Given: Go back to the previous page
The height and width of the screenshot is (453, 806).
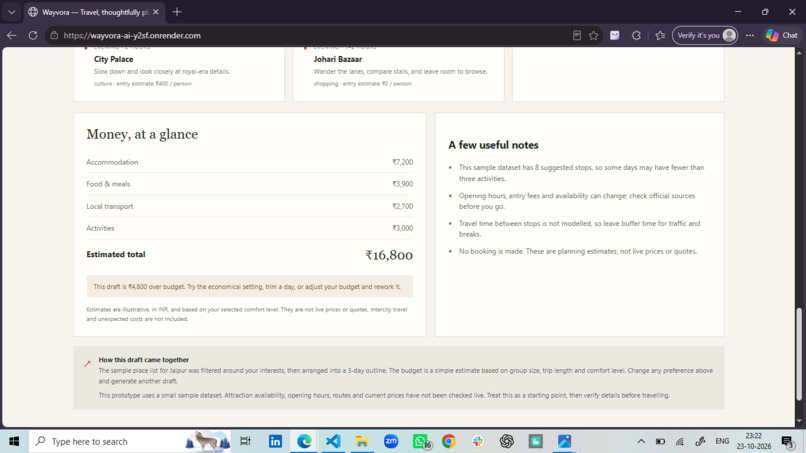Looking at the screenshot, I should (x=11, y=35).
